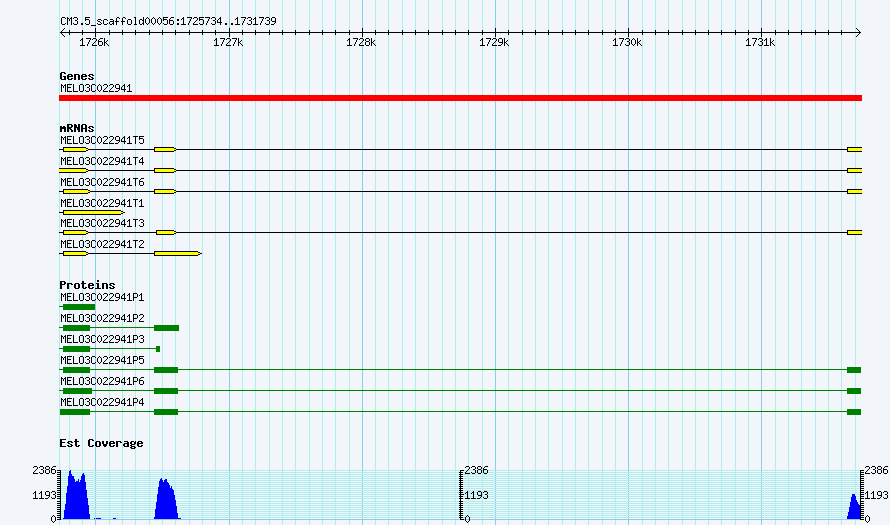Image resolution: width=890 pixels, height=525 pixels.
Task: Open protein label MELO3C022941P4
Action: [x=102, y=402]
